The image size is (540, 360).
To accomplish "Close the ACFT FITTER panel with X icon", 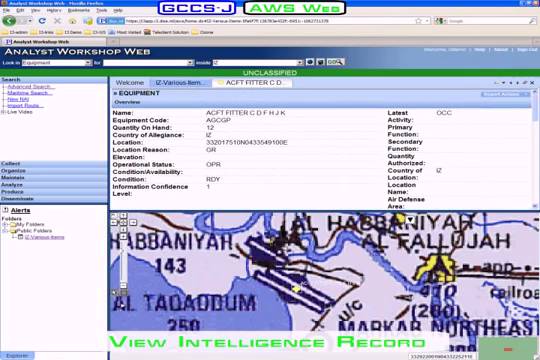I will pos(532,83).
